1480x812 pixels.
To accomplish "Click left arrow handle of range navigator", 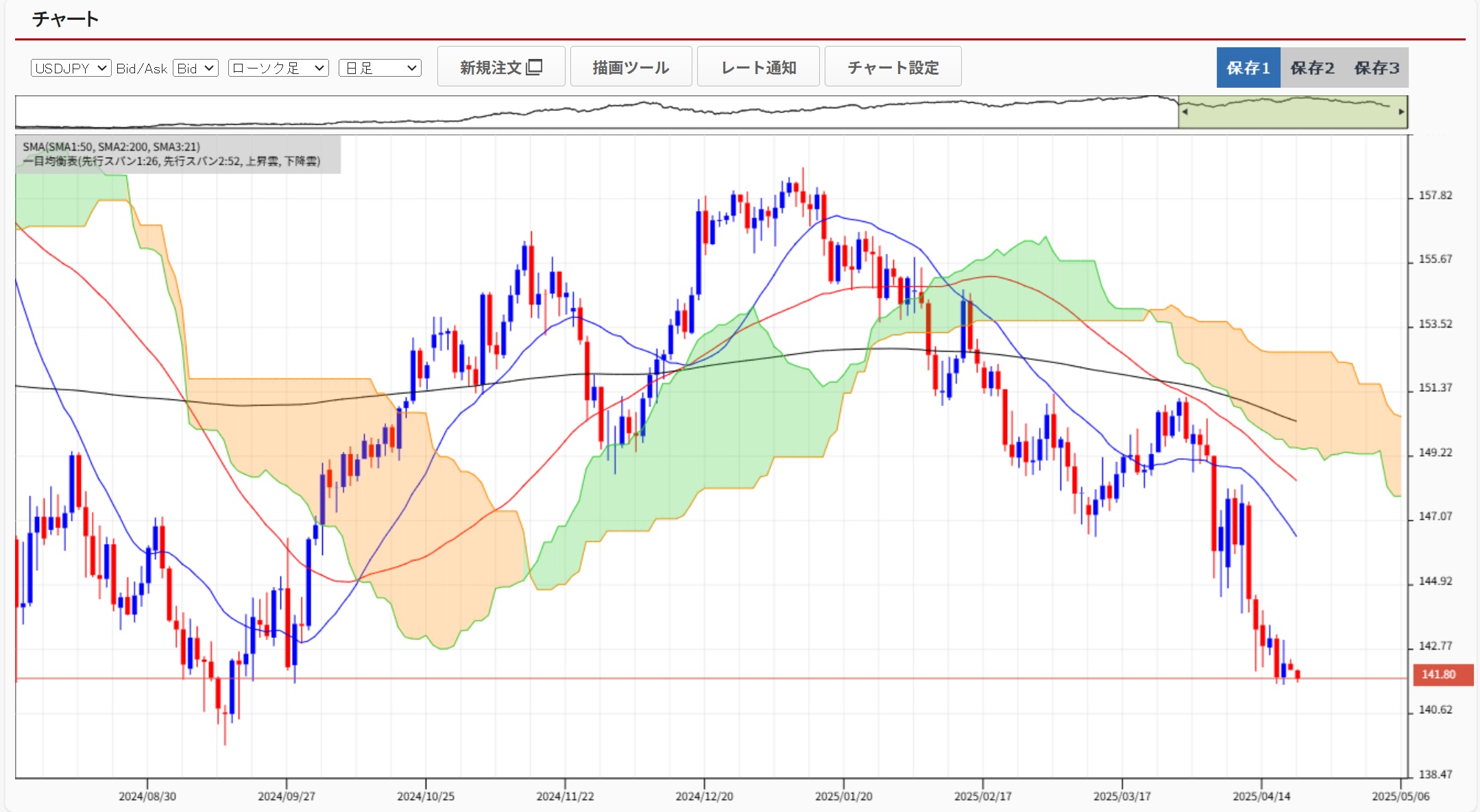I will tap(1185, 112).
